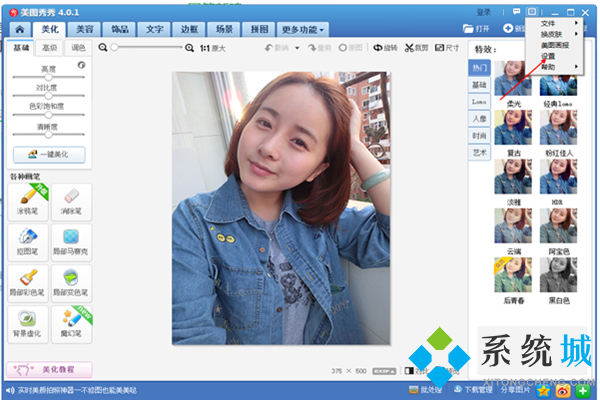Expand the 换皮肤 submenu
The width and height of the screenshot is (600, 400).
554,34
